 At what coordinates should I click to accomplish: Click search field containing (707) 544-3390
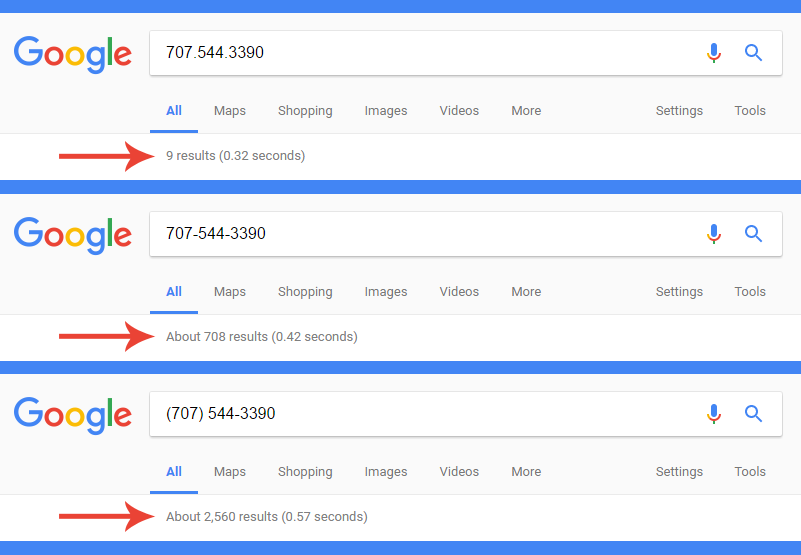click(465, 413)
